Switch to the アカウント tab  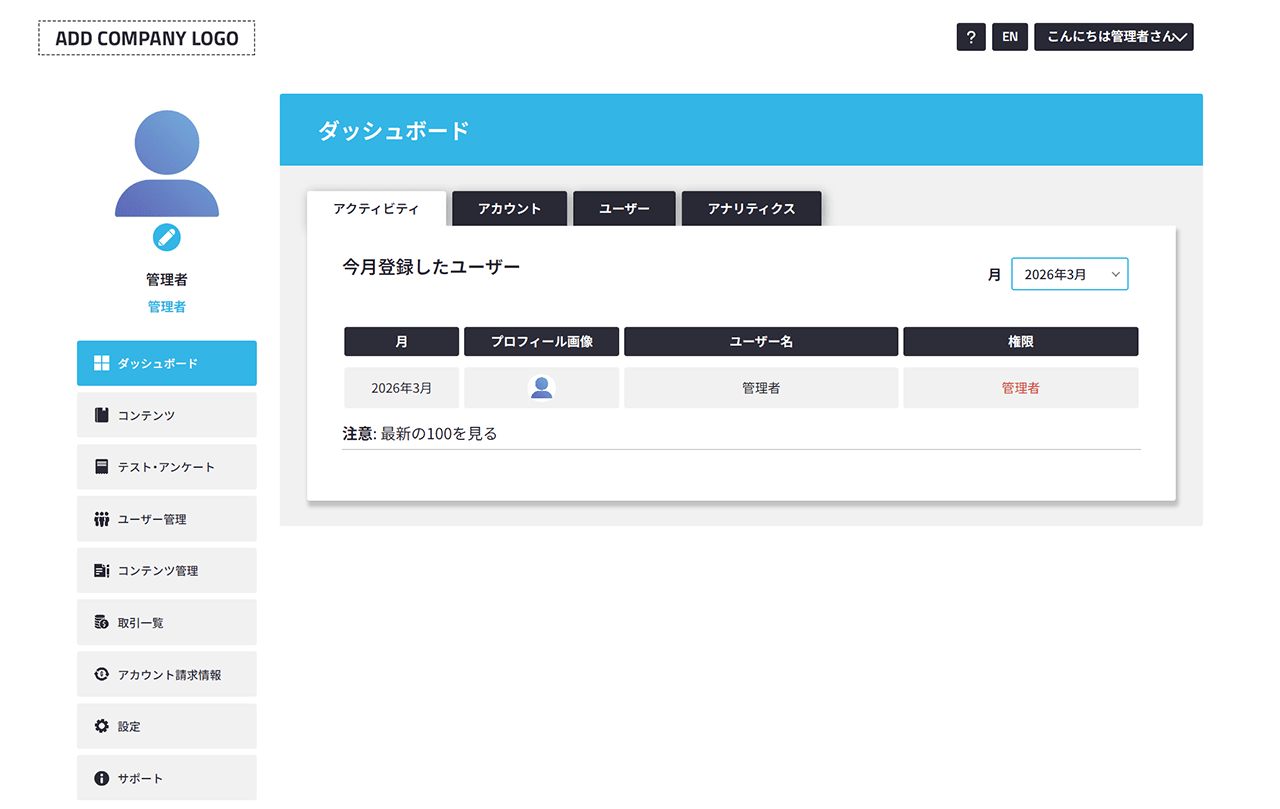click(x=509, y=208)
